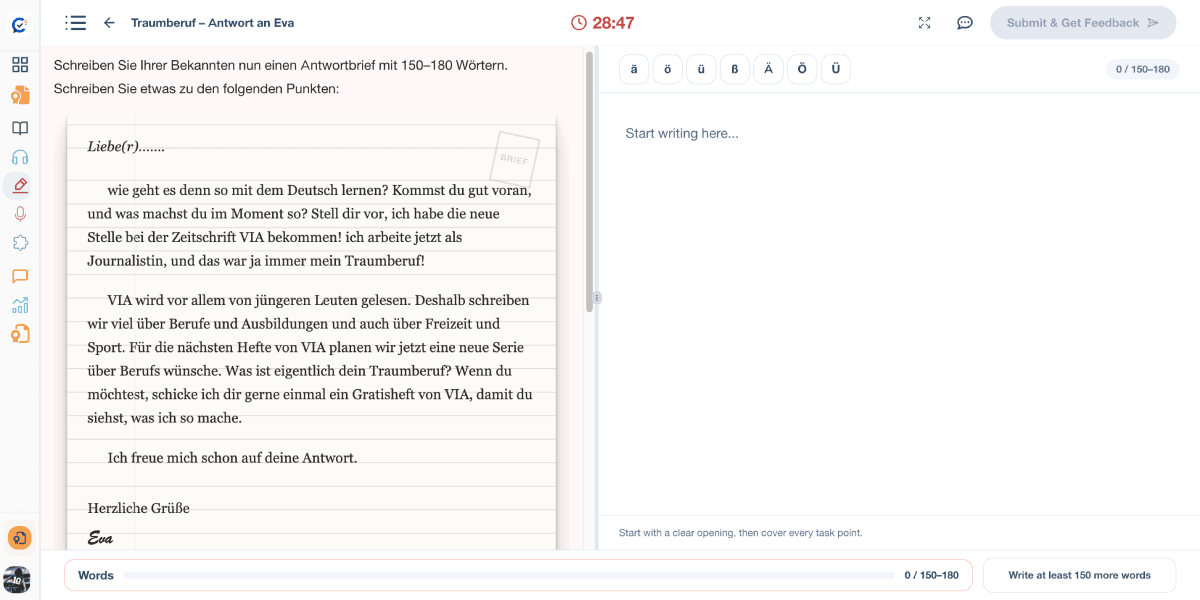This screenshot has height=600, width=1200.
Task: Click the 'Eva' signature
Action: (100, 538)
